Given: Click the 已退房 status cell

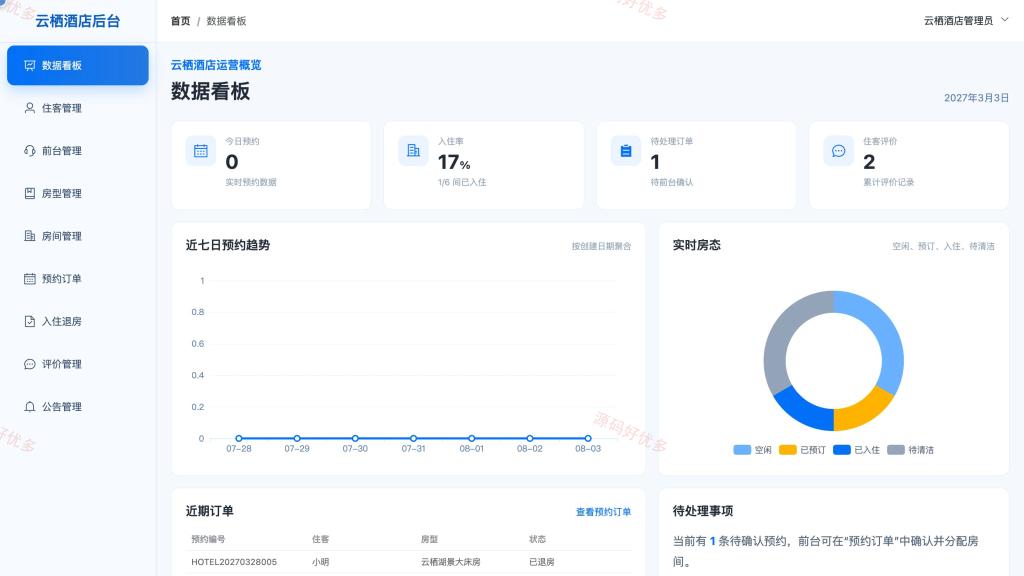Looking at the screenshot, I should [541, 562].
